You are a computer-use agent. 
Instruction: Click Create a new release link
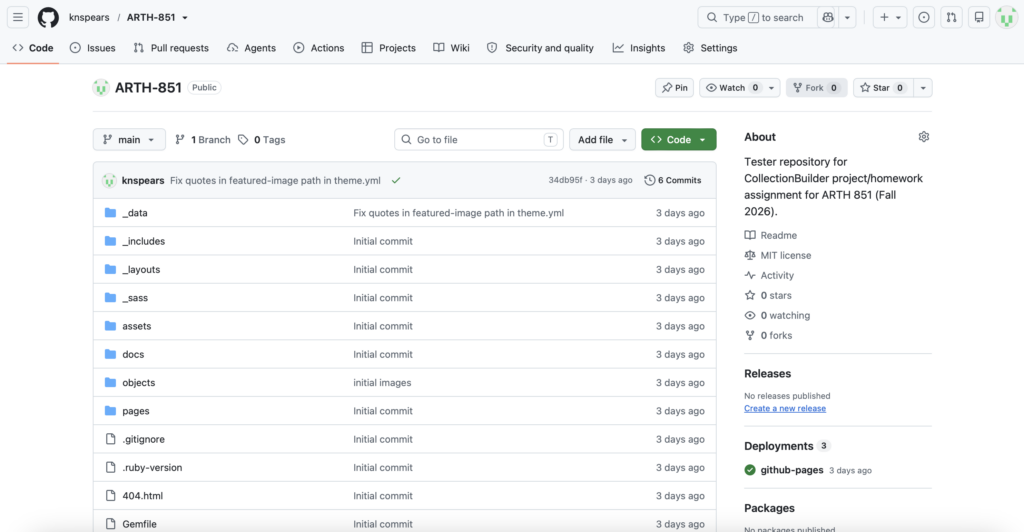785,409
